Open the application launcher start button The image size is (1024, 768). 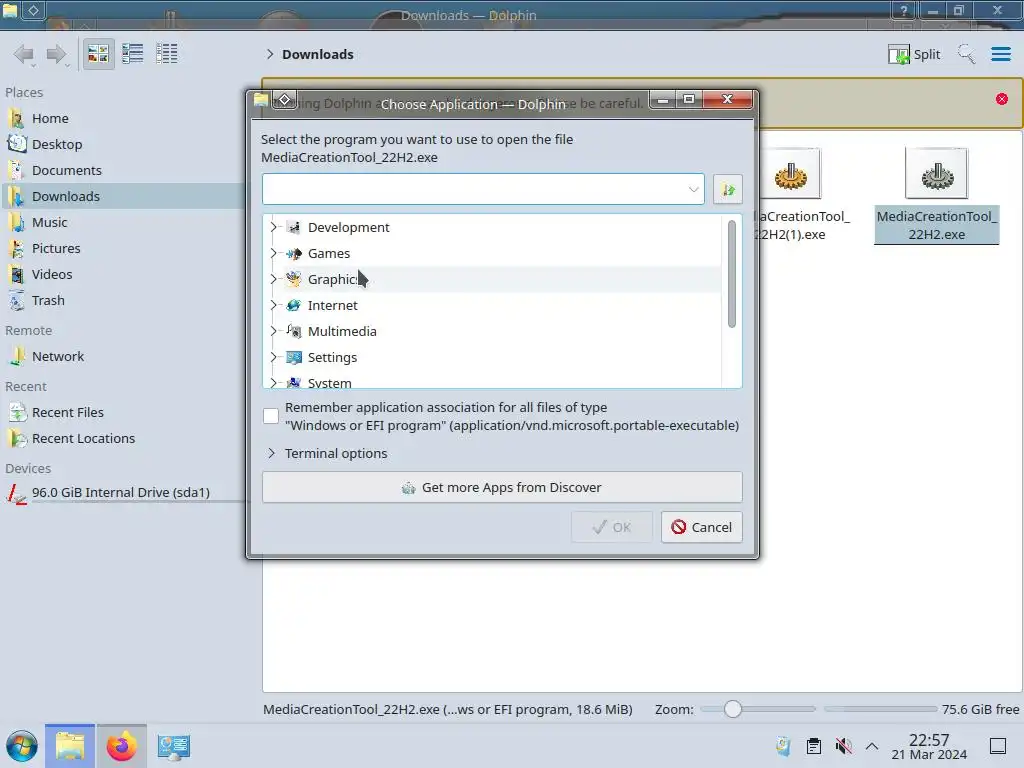[x=22, y=746]
